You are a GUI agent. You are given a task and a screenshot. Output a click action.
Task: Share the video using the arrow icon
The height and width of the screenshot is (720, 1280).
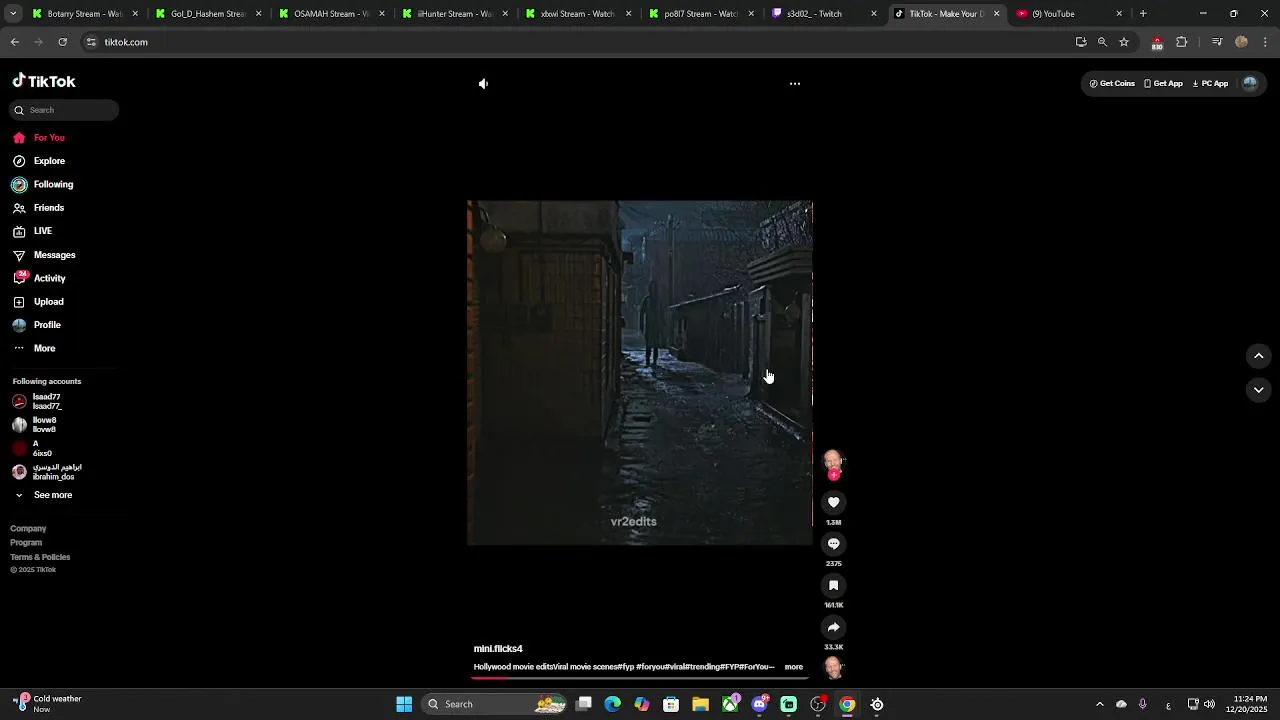pyautogui.click(x=833, y=628)
